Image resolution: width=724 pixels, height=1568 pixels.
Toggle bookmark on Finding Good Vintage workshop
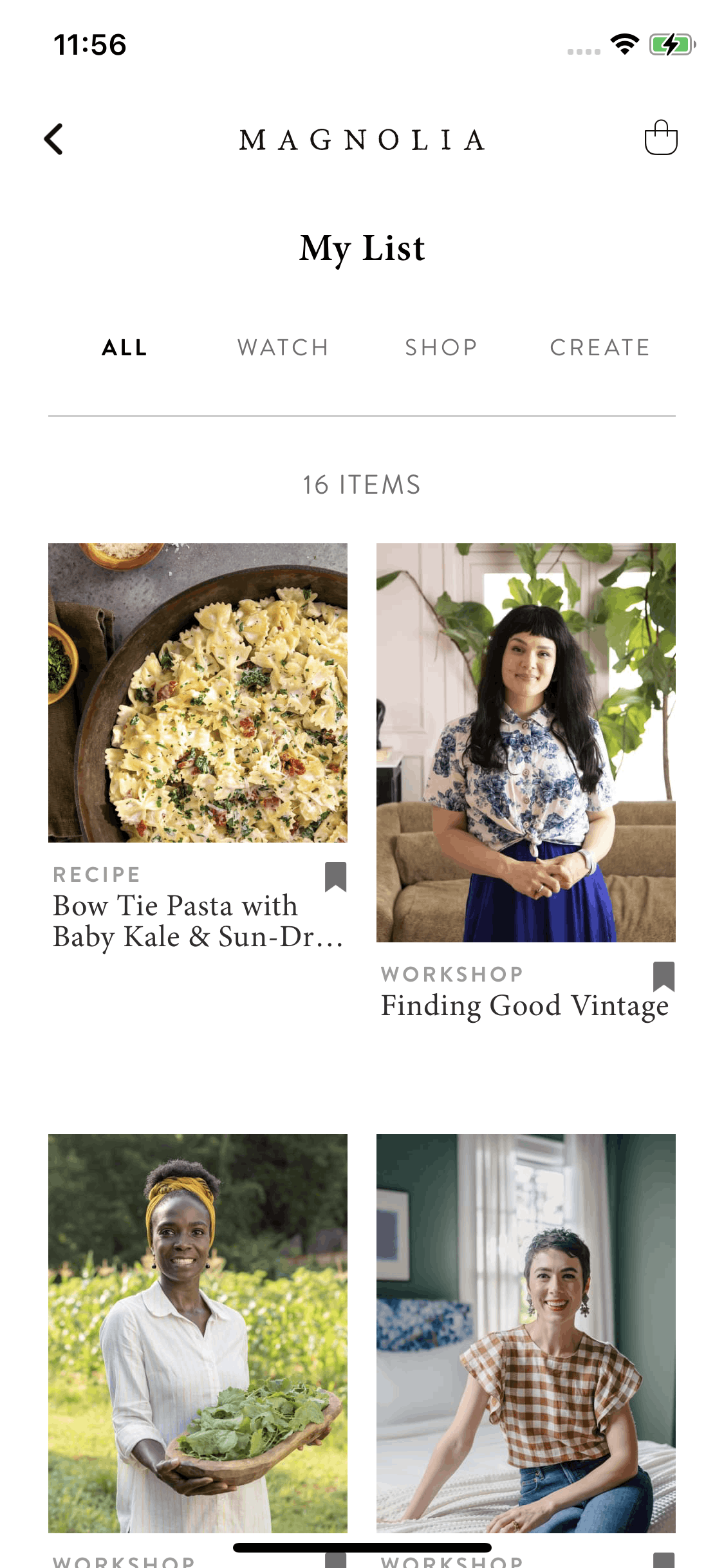coord(664,976)
